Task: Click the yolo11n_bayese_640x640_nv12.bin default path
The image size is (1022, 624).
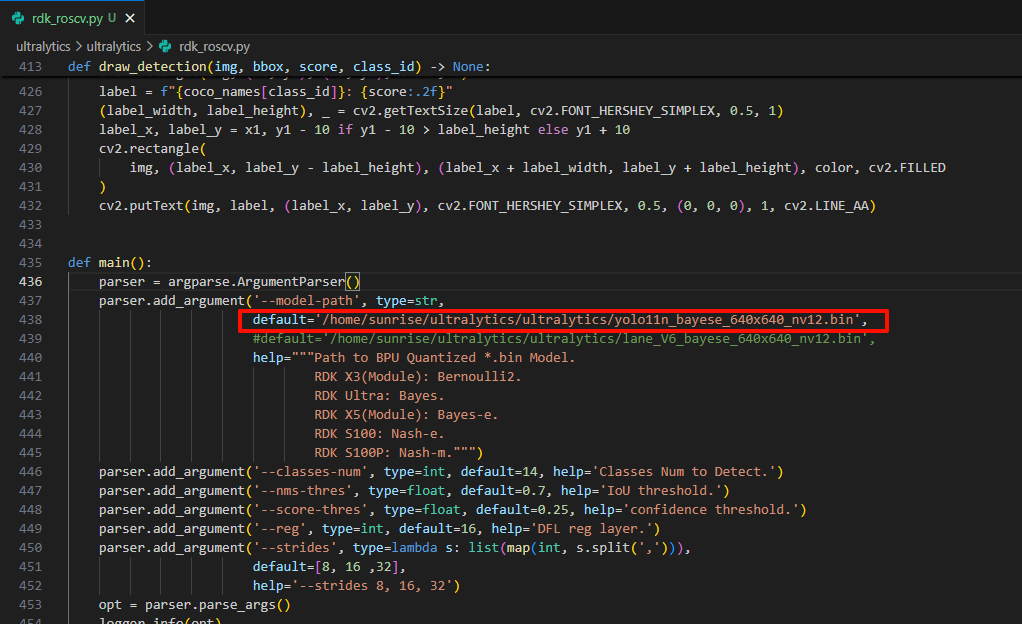Action: pos(588,319)
